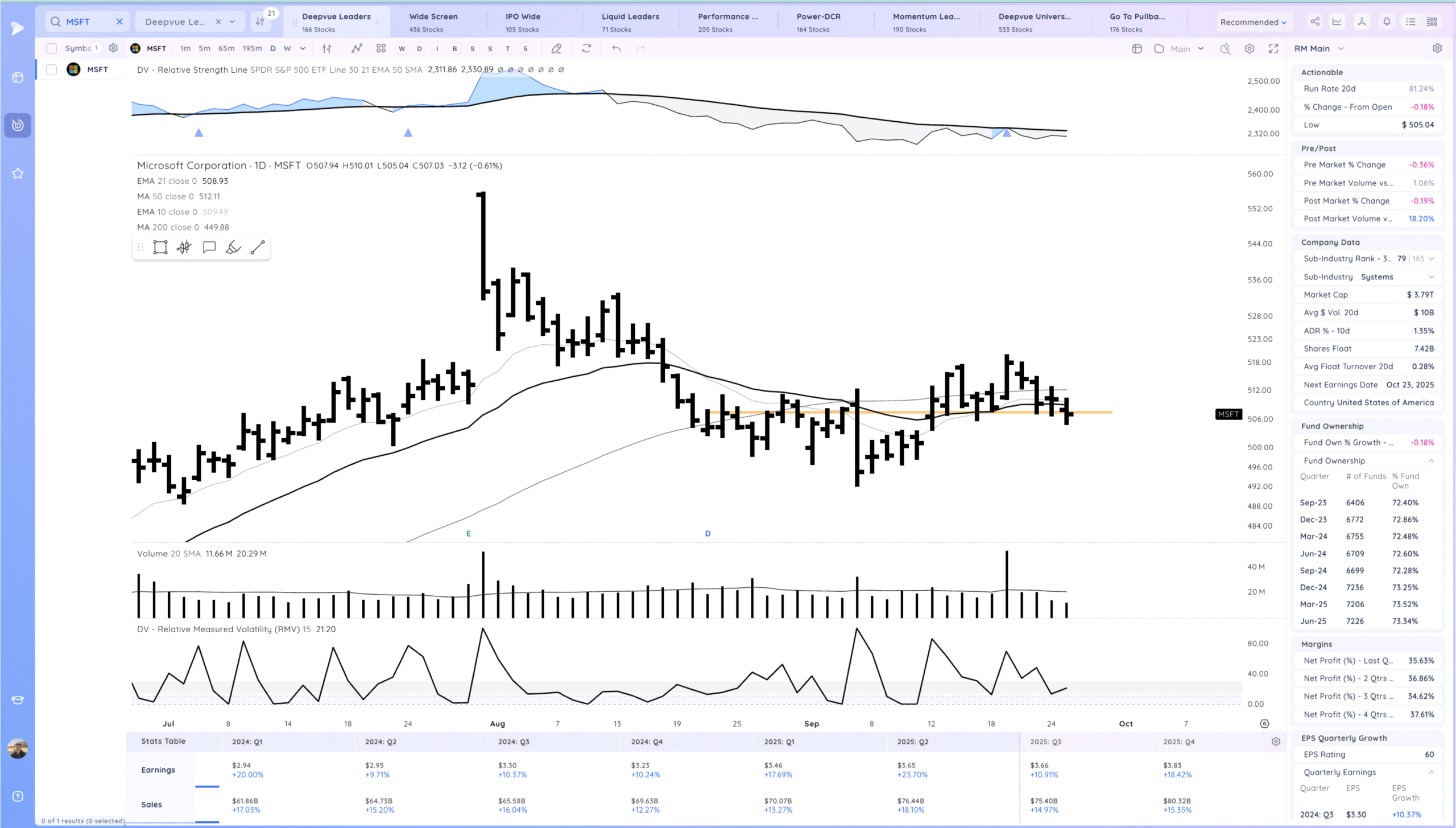Switch to the Momentum Lea... tab

pyautogui.click(x=926, y=22)
